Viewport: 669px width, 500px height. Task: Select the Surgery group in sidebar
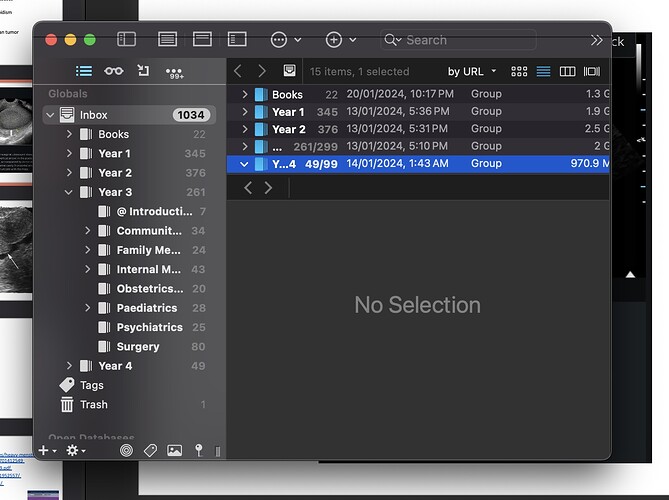(137, 347)
